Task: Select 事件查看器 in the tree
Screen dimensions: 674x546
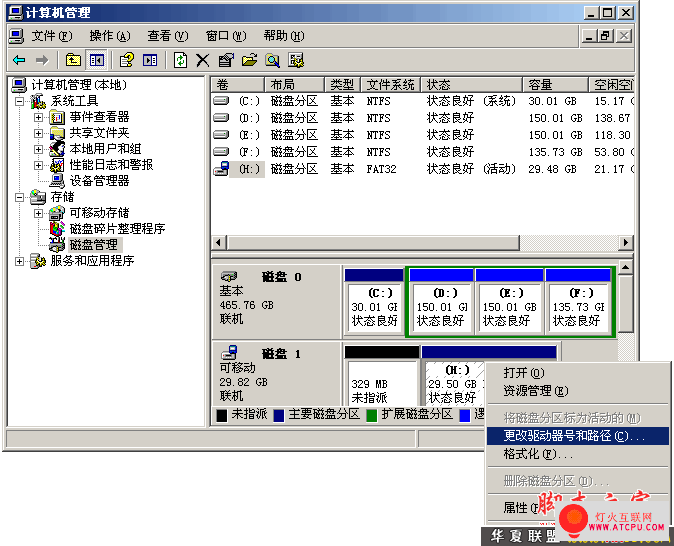Action: 99,117
